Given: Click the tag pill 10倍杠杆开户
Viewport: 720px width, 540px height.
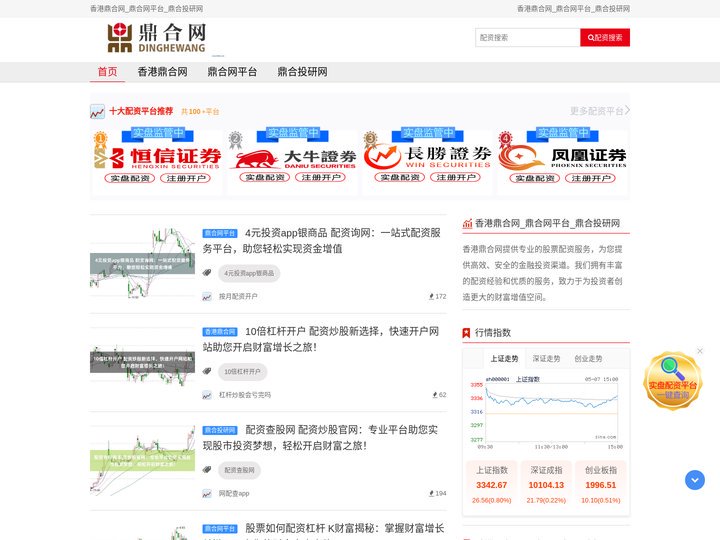Looking at the screenshot, I should tap(242, 371).
